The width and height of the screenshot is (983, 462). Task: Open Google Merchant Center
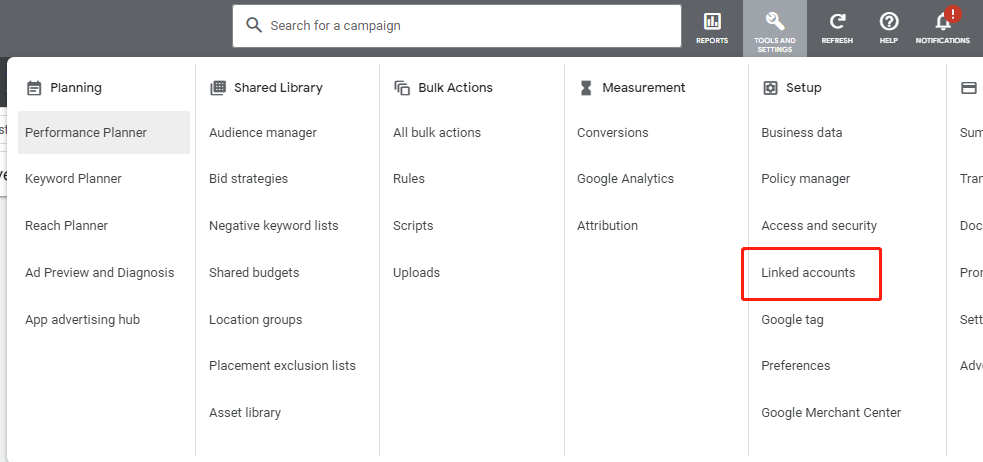(831, 412)
